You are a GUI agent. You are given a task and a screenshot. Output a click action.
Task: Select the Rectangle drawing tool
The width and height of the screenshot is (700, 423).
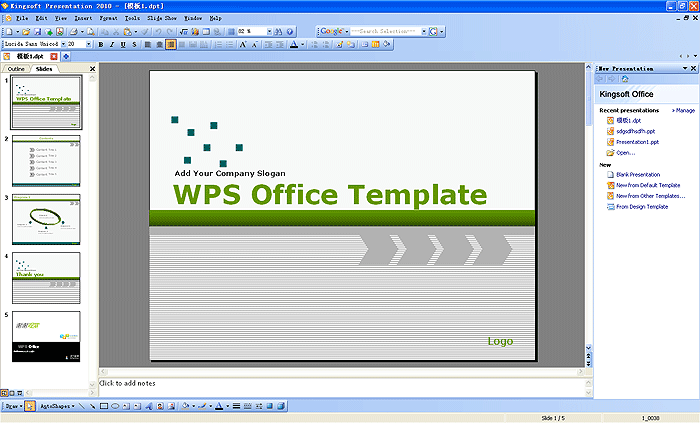(104, 406)
